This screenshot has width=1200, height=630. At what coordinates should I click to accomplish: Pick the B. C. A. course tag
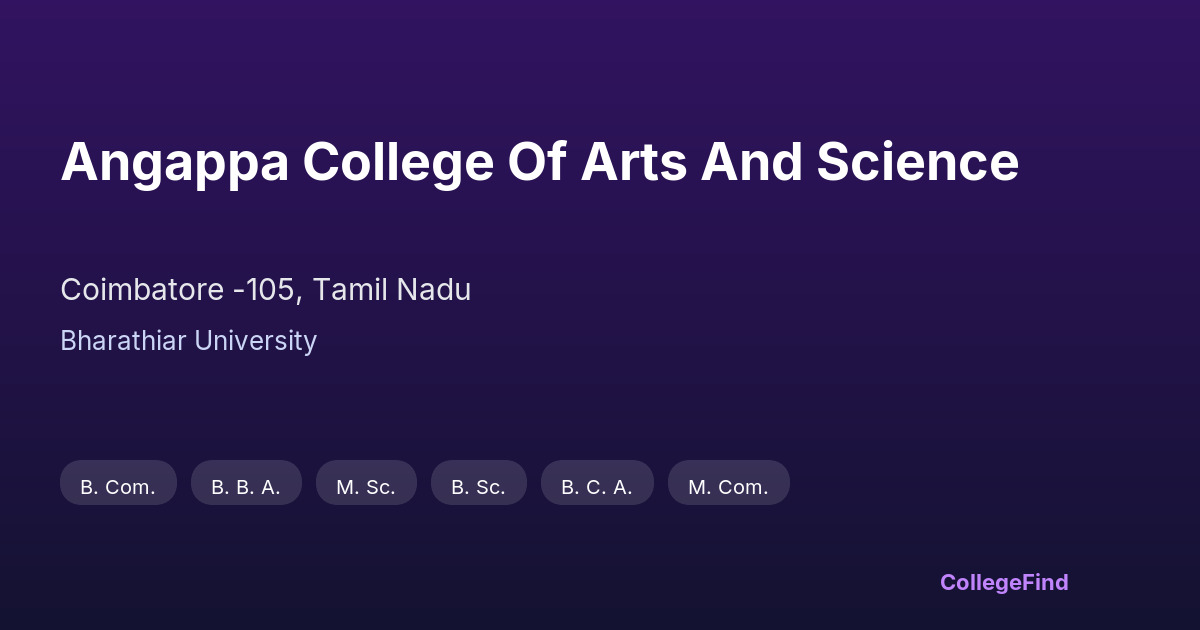pos(597,487)
